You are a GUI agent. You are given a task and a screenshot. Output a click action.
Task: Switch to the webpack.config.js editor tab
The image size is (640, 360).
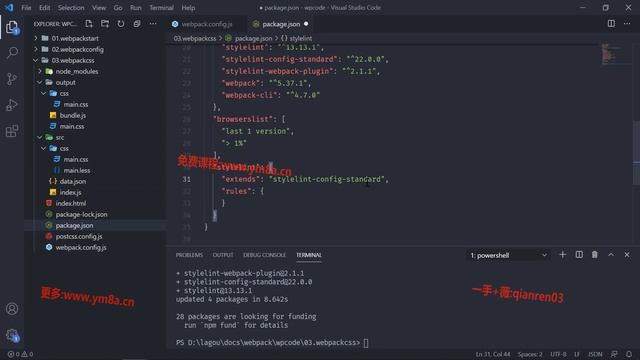pos(206,24)
